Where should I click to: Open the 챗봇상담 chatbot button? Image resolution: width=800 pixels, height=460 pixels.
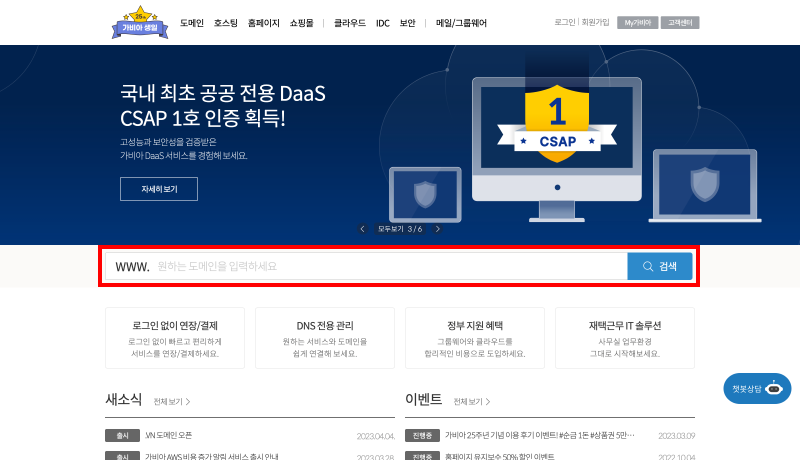pyautogui.click(x=757, y=389)
